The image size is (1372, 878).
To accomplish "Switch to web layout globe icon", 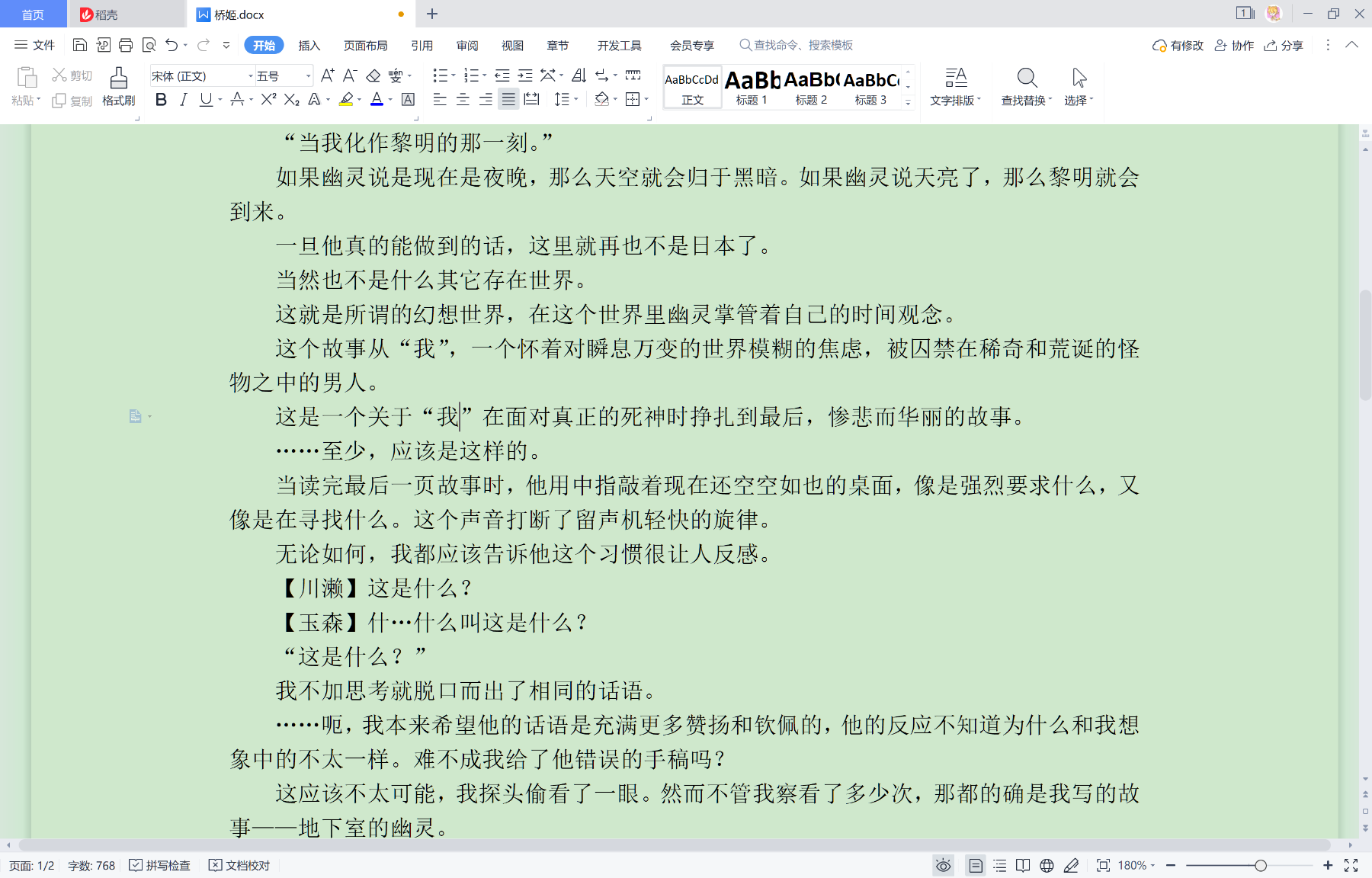I will [x=1047, y=865].
